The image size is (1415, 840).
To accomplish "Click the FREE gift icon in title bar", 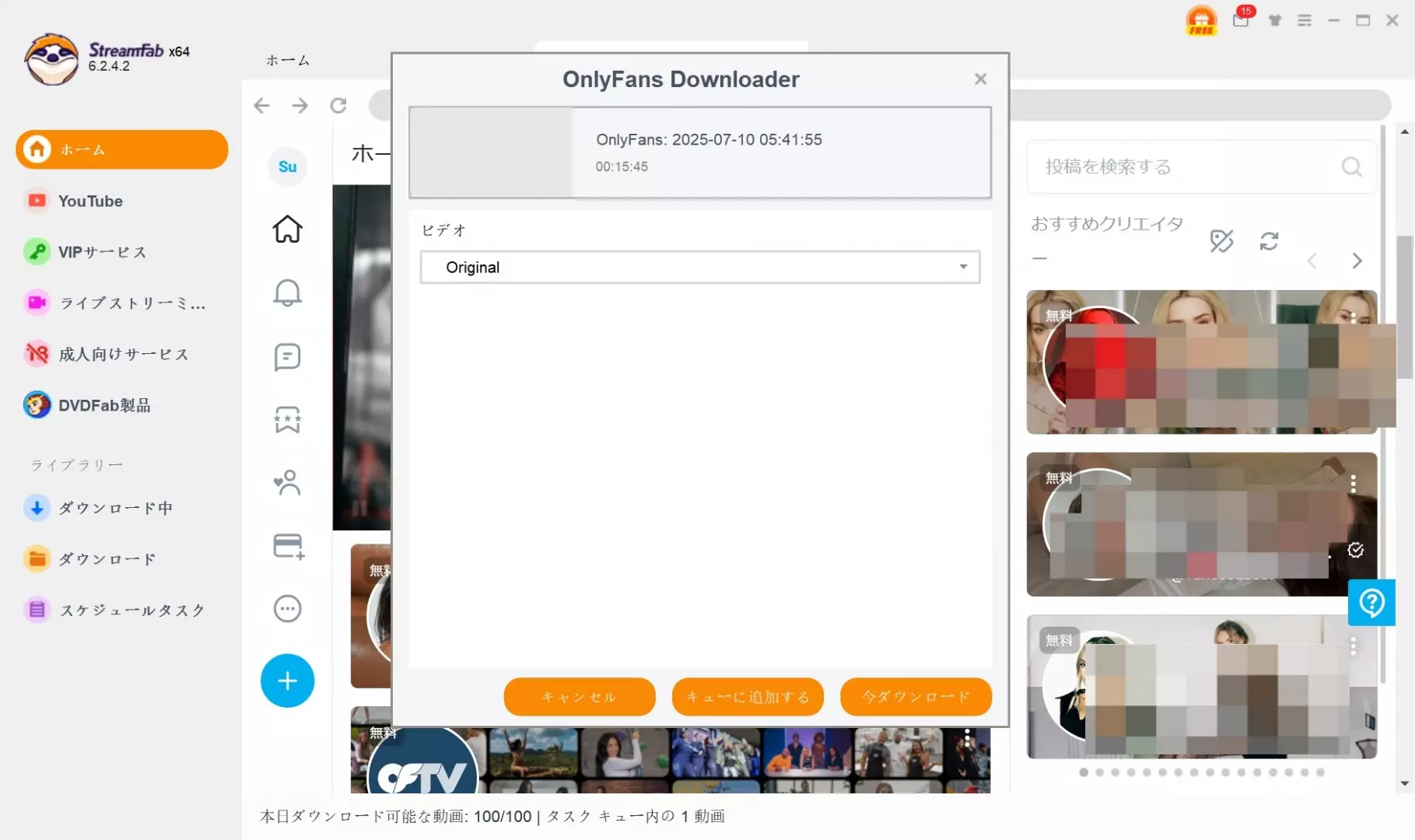I will [x=1201, y=21].
